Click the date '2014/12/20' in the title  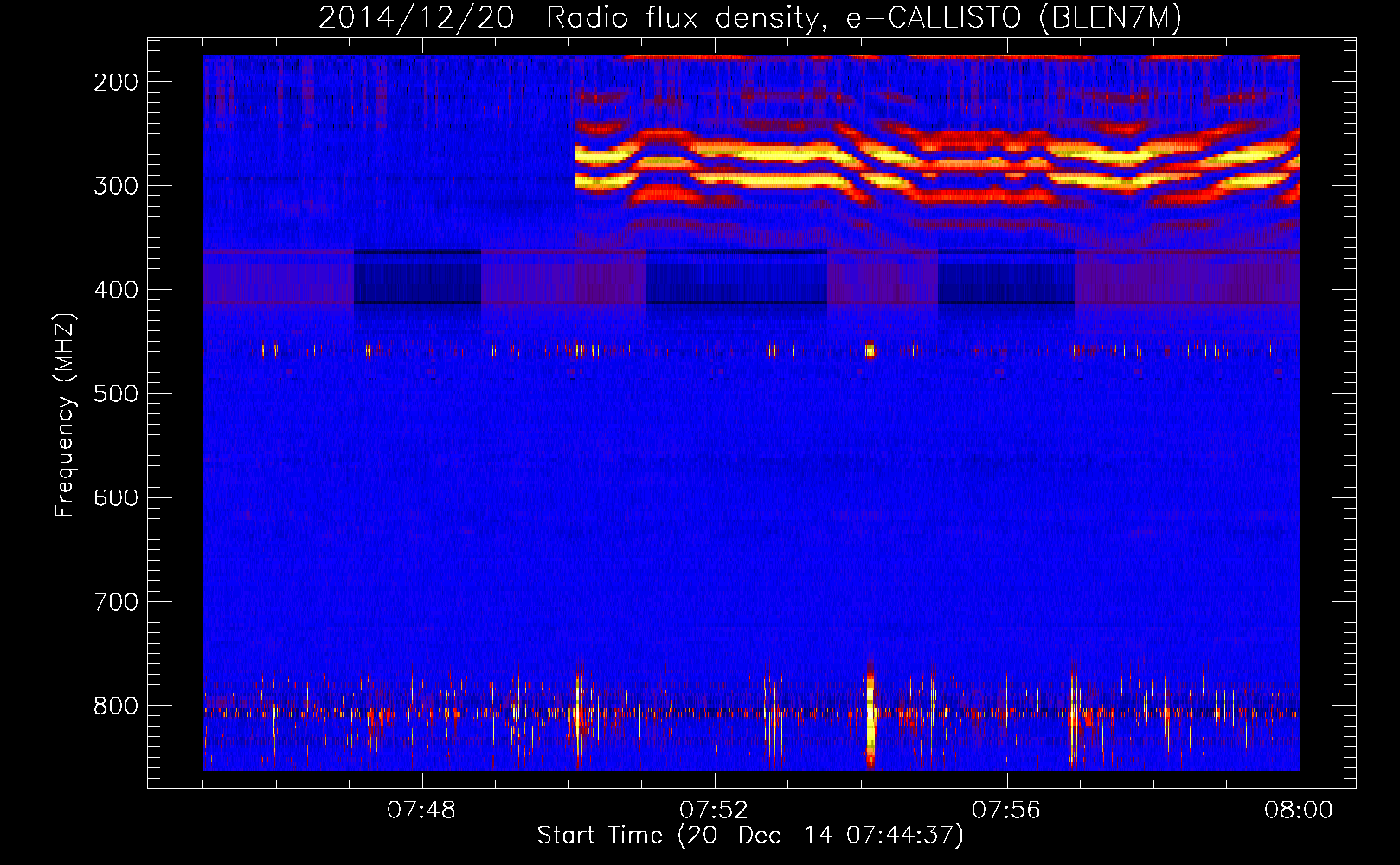(416, 18)
